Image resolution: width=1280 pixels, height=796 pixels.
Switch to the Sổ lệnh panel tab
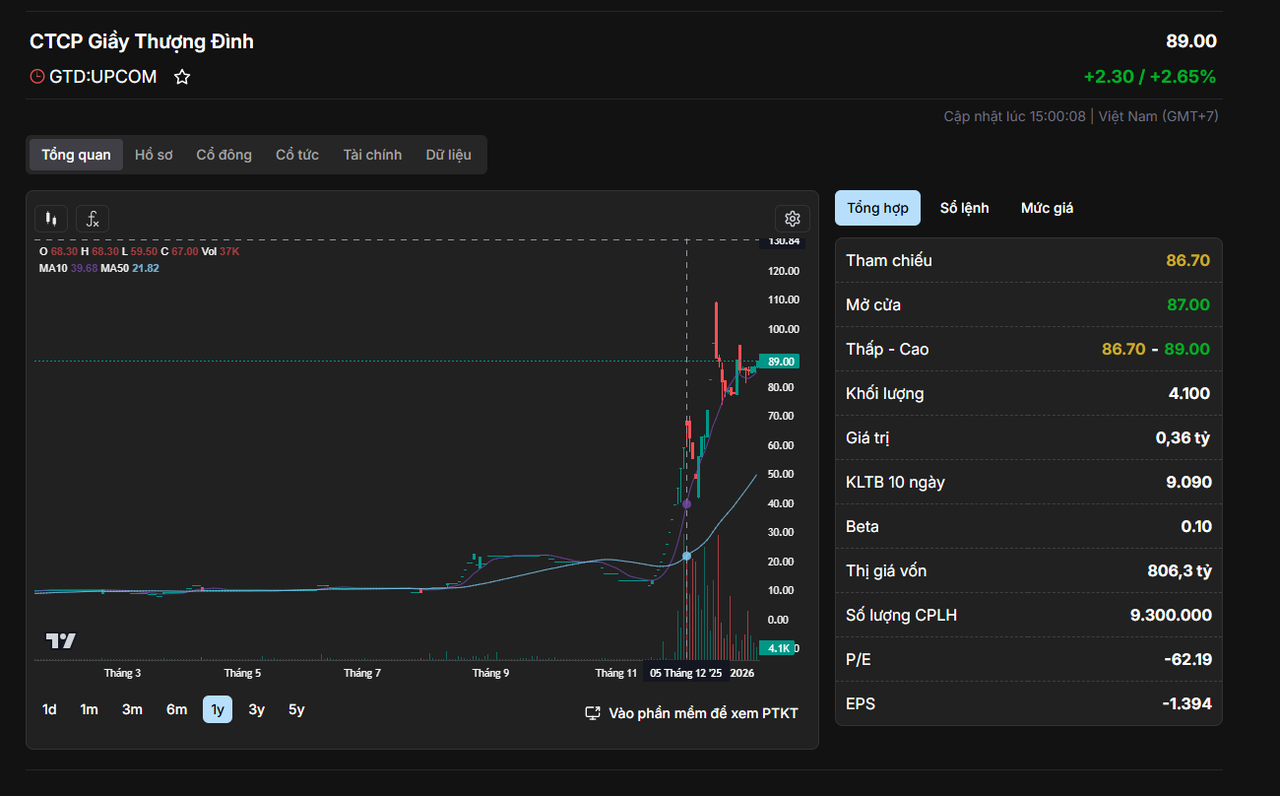[x=964, y=208]
